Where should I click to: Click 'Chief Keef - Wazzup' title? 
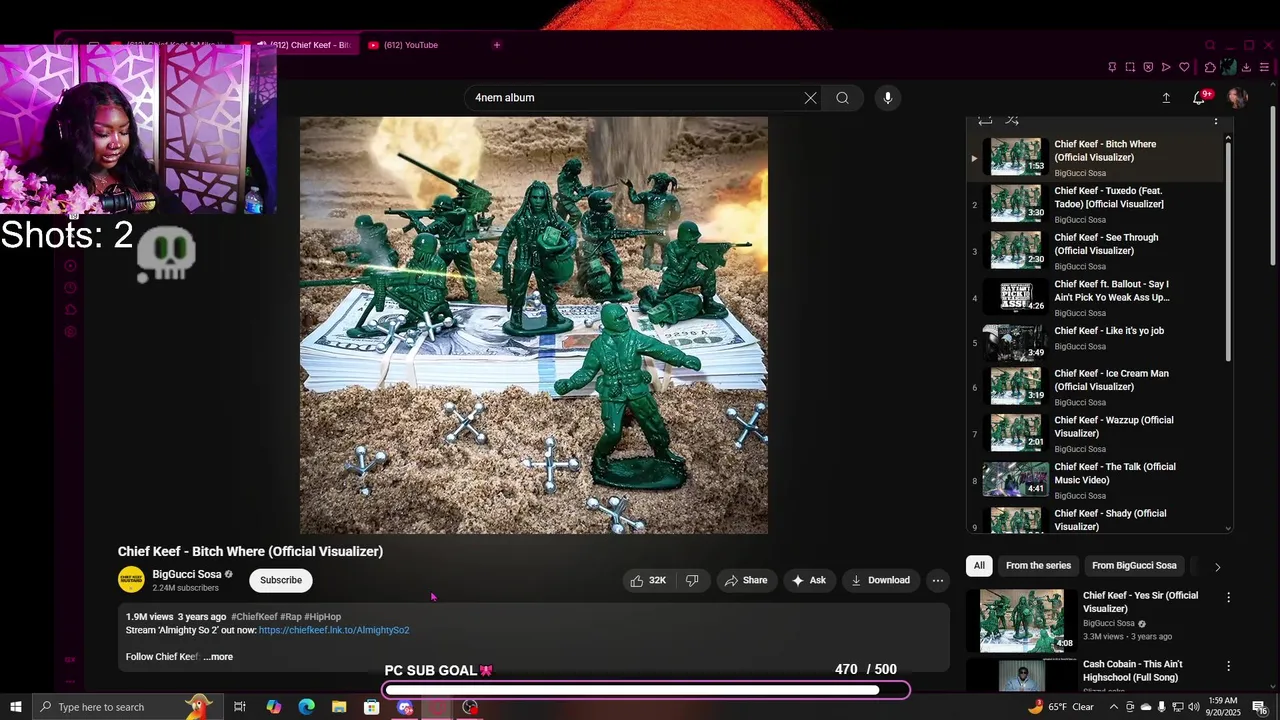click(1114, 427)
